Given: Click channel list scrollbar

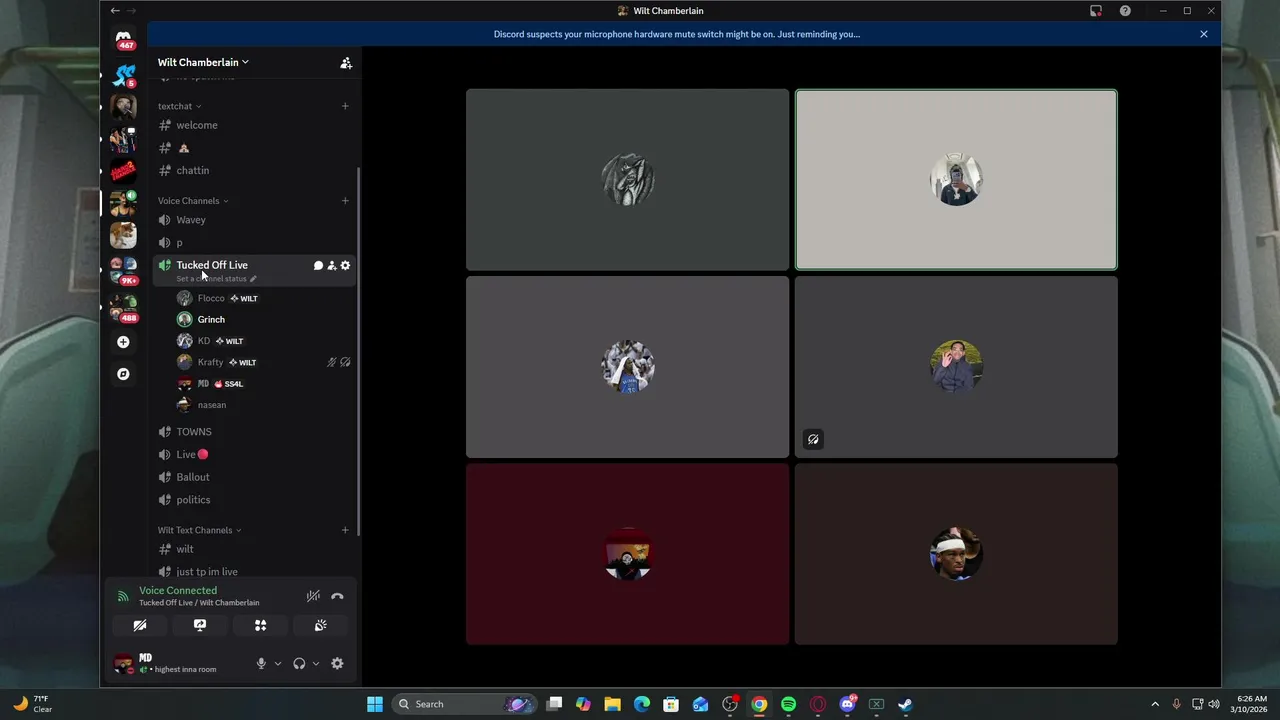Looking at the screenshot, I should tap(359, 350).
